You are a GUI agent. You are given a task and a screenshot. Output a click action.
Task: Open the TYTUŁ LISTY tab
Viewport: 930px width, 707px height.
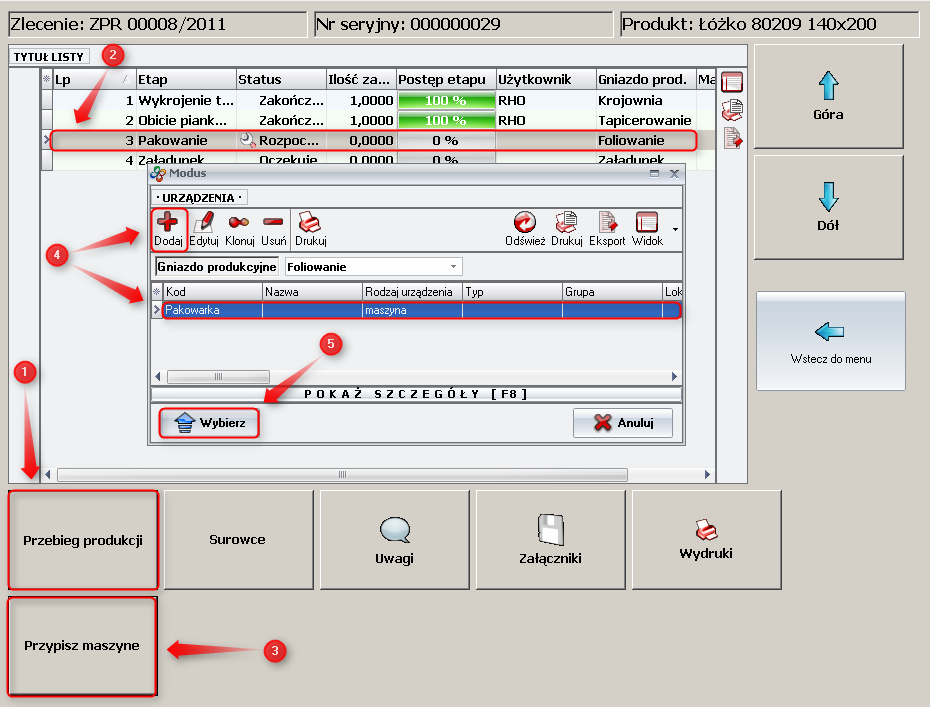pyautogui.click(x=49, y=57)
